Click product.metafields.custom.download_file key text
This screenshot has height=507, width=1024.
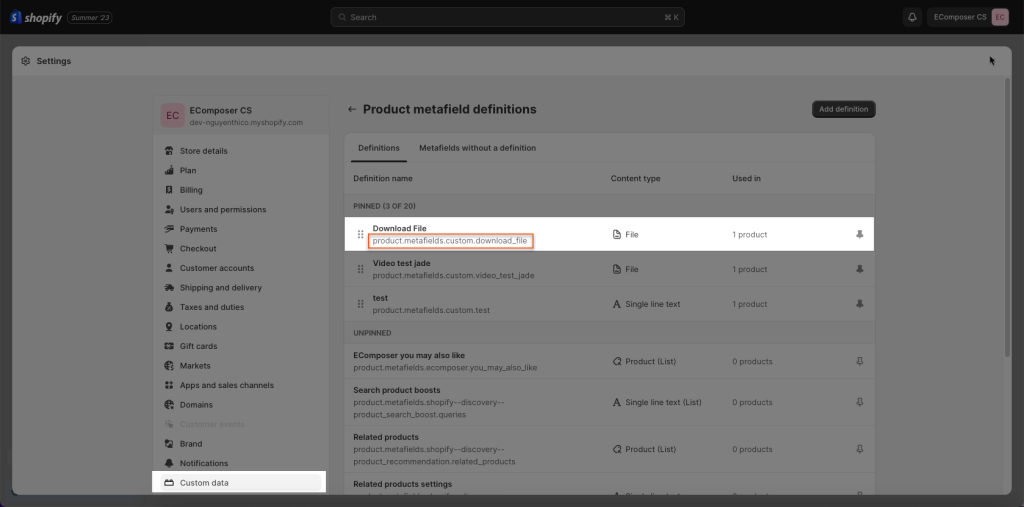point(450,241)
